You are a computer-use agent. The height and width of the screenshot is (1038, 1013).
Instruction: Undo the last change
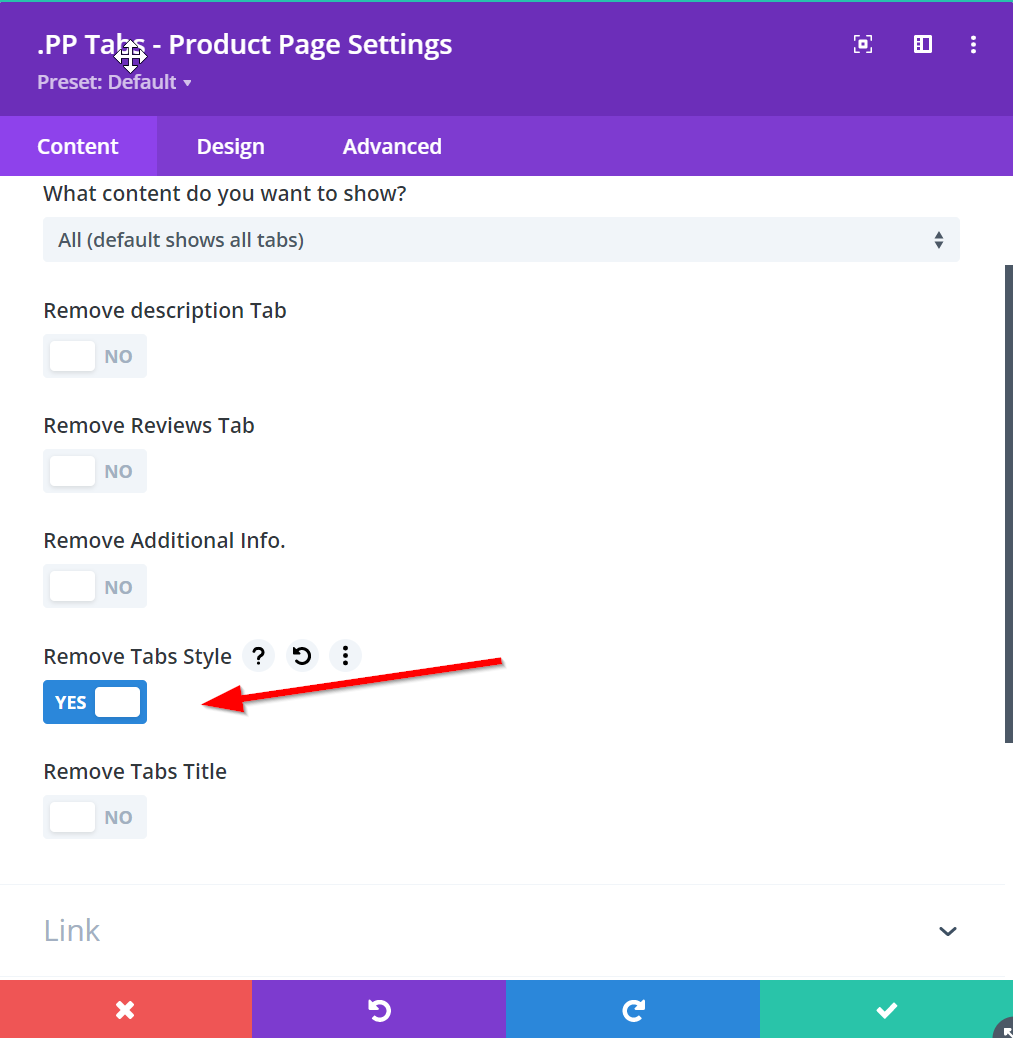tap(379, 1010)
